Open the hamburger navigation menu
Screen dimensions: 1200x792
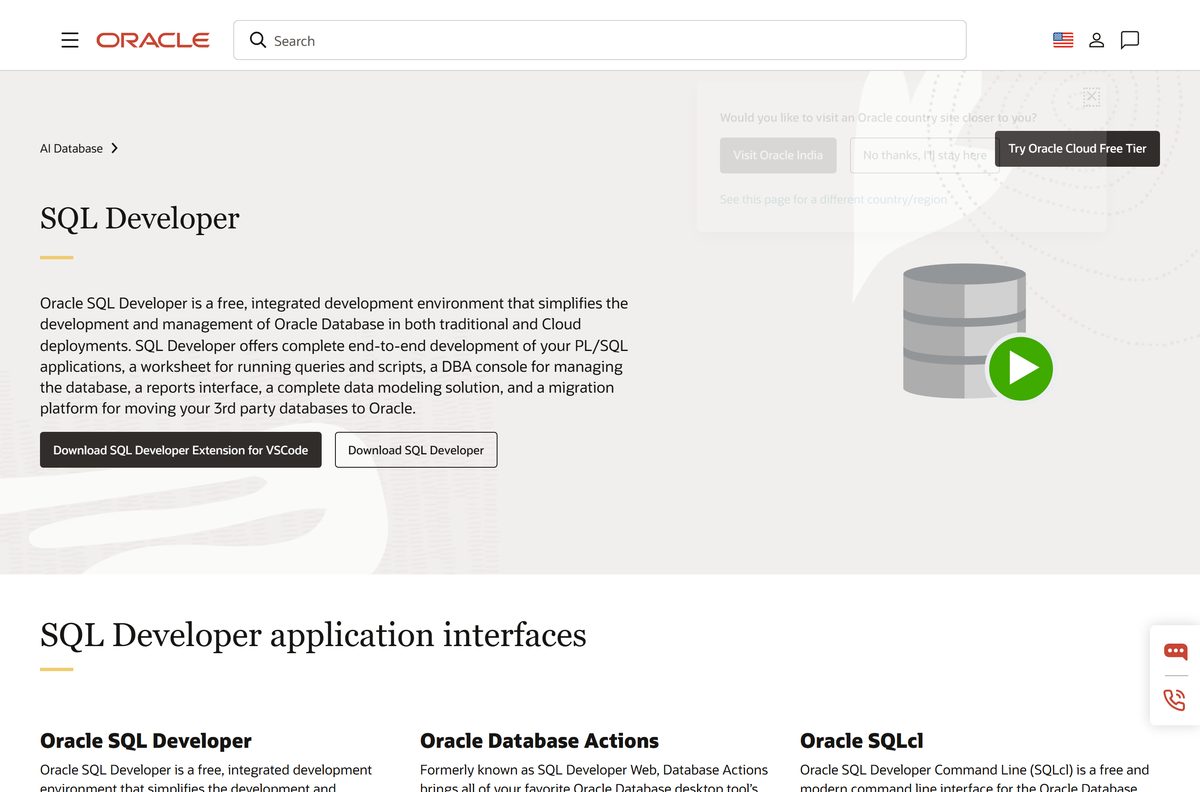70,40
